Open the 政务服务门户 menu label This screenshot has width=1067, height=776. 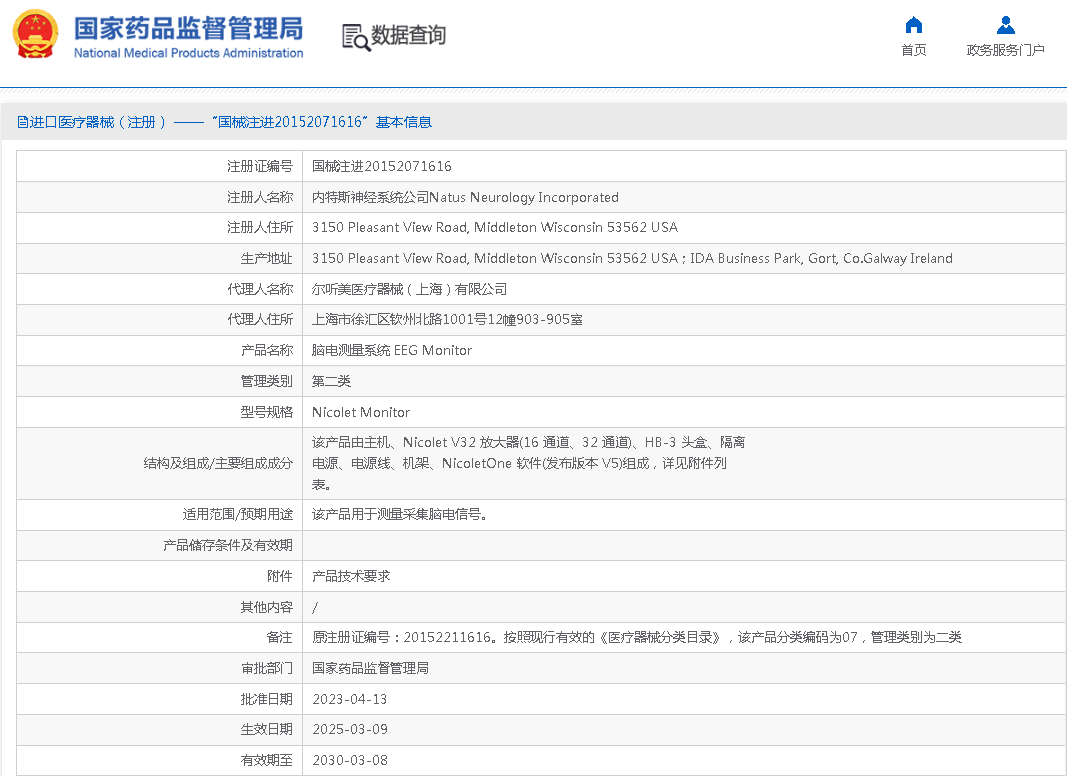click(x=1005, y=50)
